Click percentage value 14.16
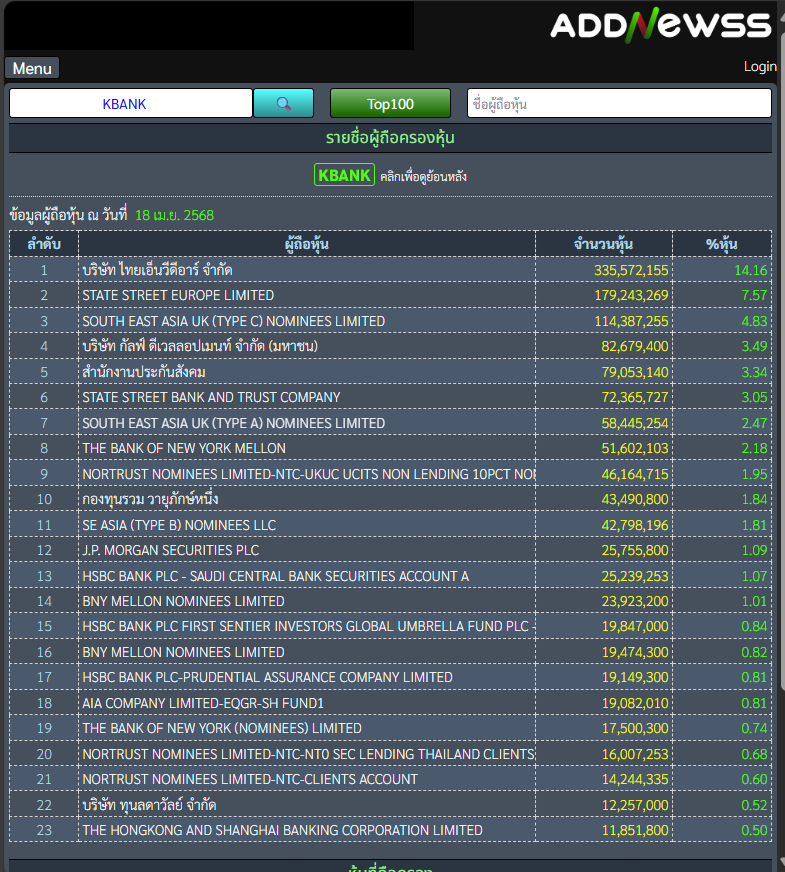785x872 pixels. (751, 270)
